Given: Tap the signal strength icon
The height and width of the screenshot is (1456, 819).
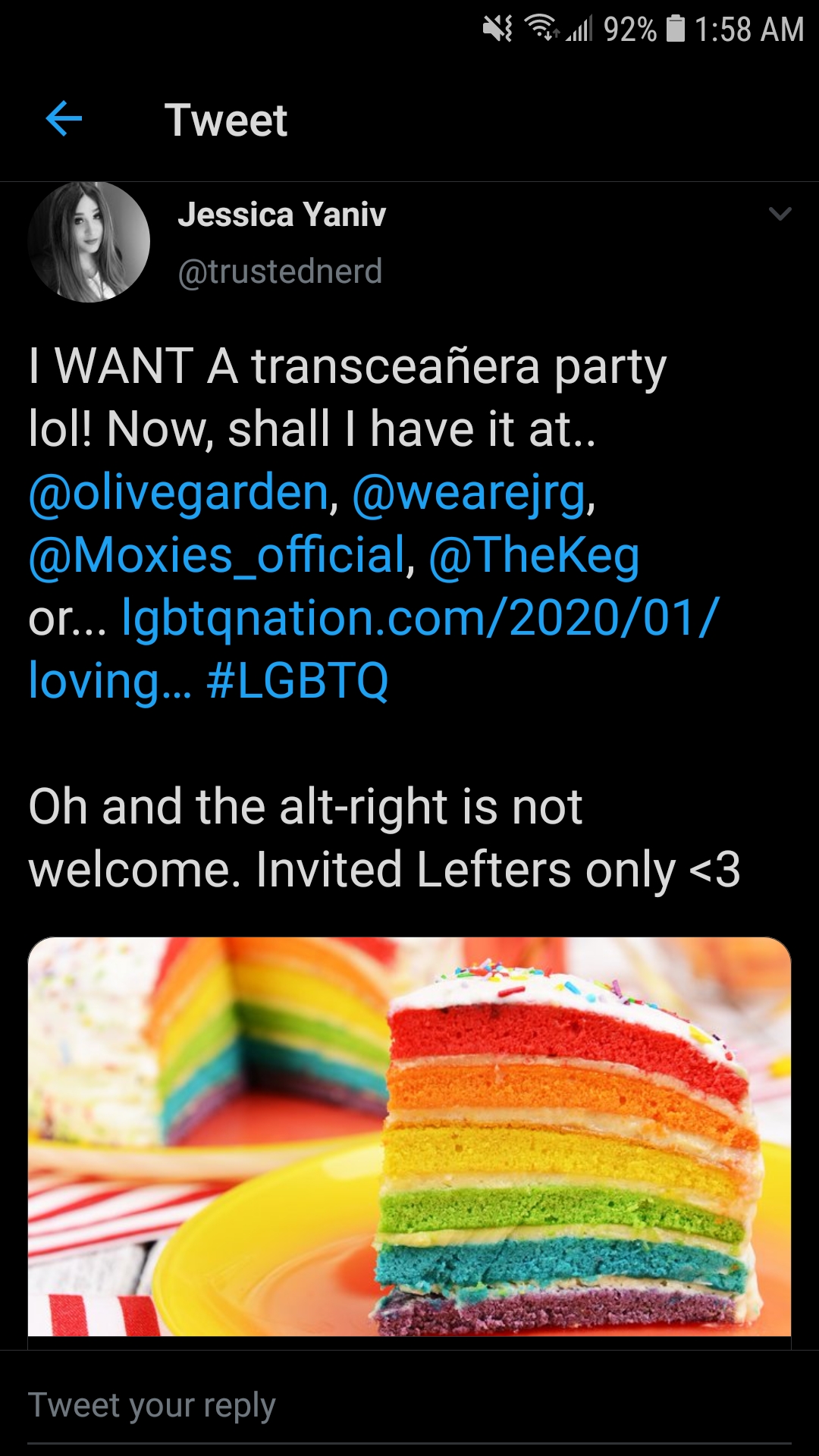Looking at the screenshot, I should (579, 29).
